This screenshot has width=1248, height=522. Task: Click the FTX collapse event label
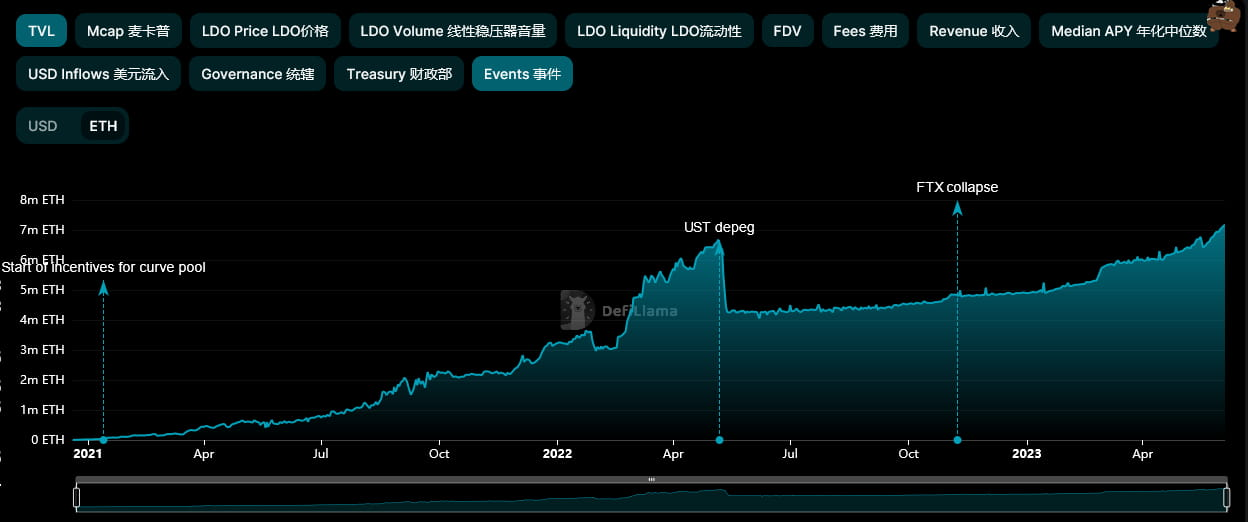[957, 187]
